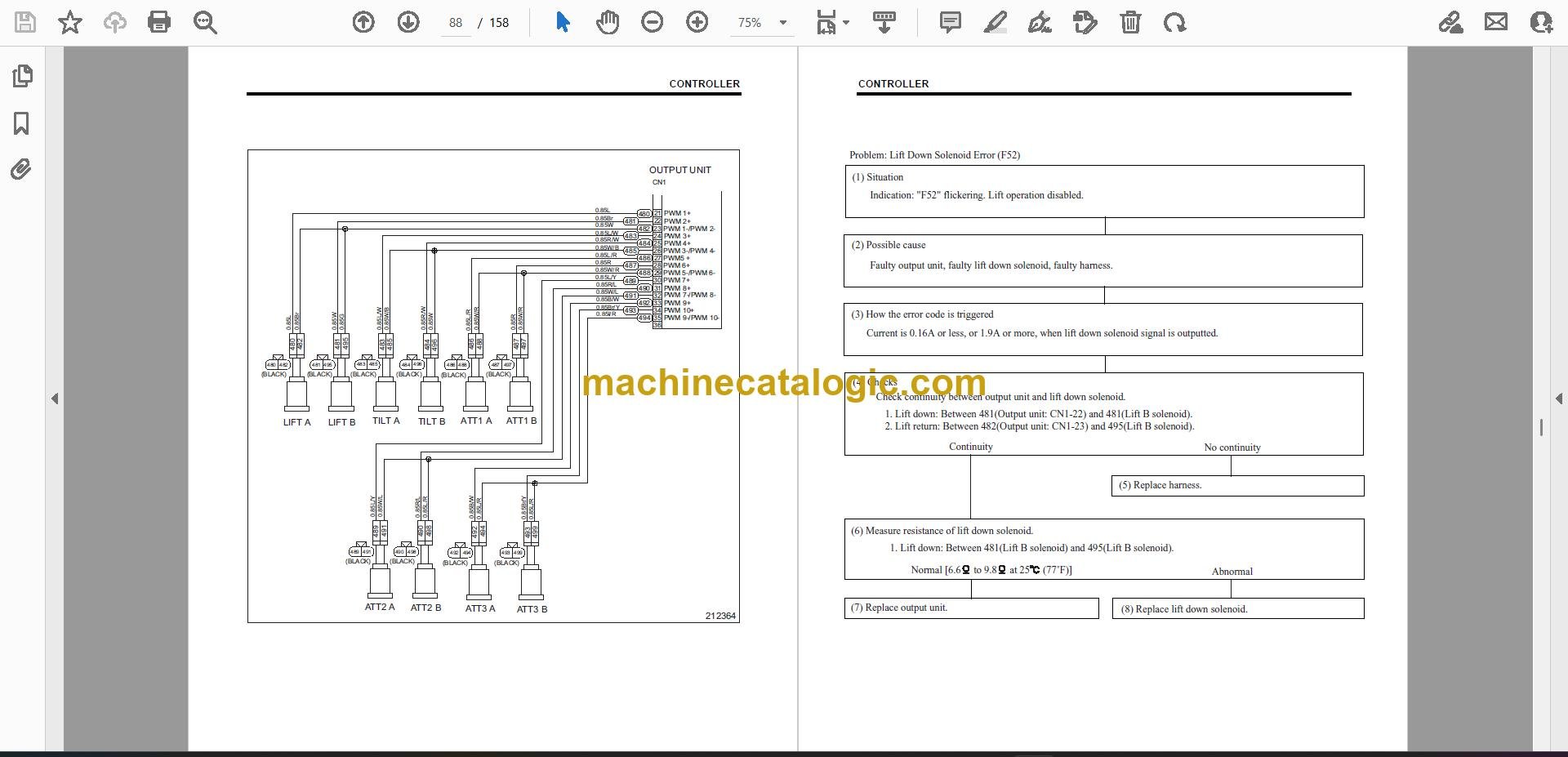The height and width of the screenshot is (757, 1568).
Task: Click the rotate redo icon
Action: (1175, 22)
